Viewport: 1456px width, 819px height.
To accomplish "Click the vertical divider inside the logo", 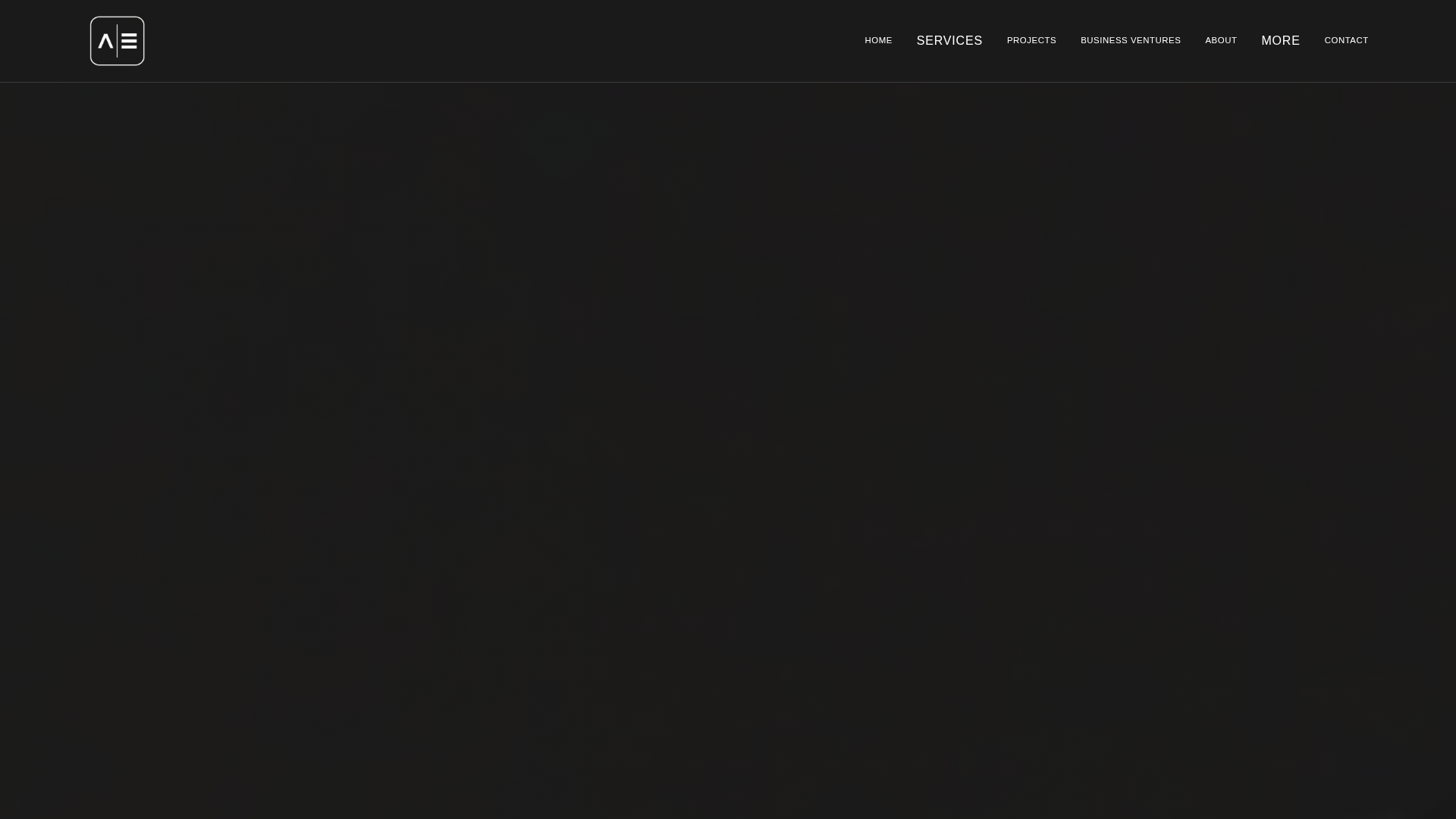I will point(117,41).
